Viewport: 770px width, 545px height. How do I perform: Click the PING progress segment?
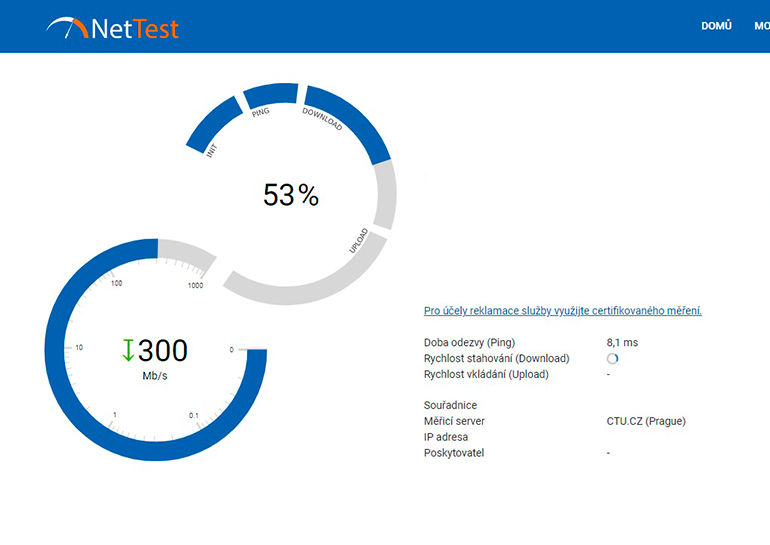coord(271,95)
